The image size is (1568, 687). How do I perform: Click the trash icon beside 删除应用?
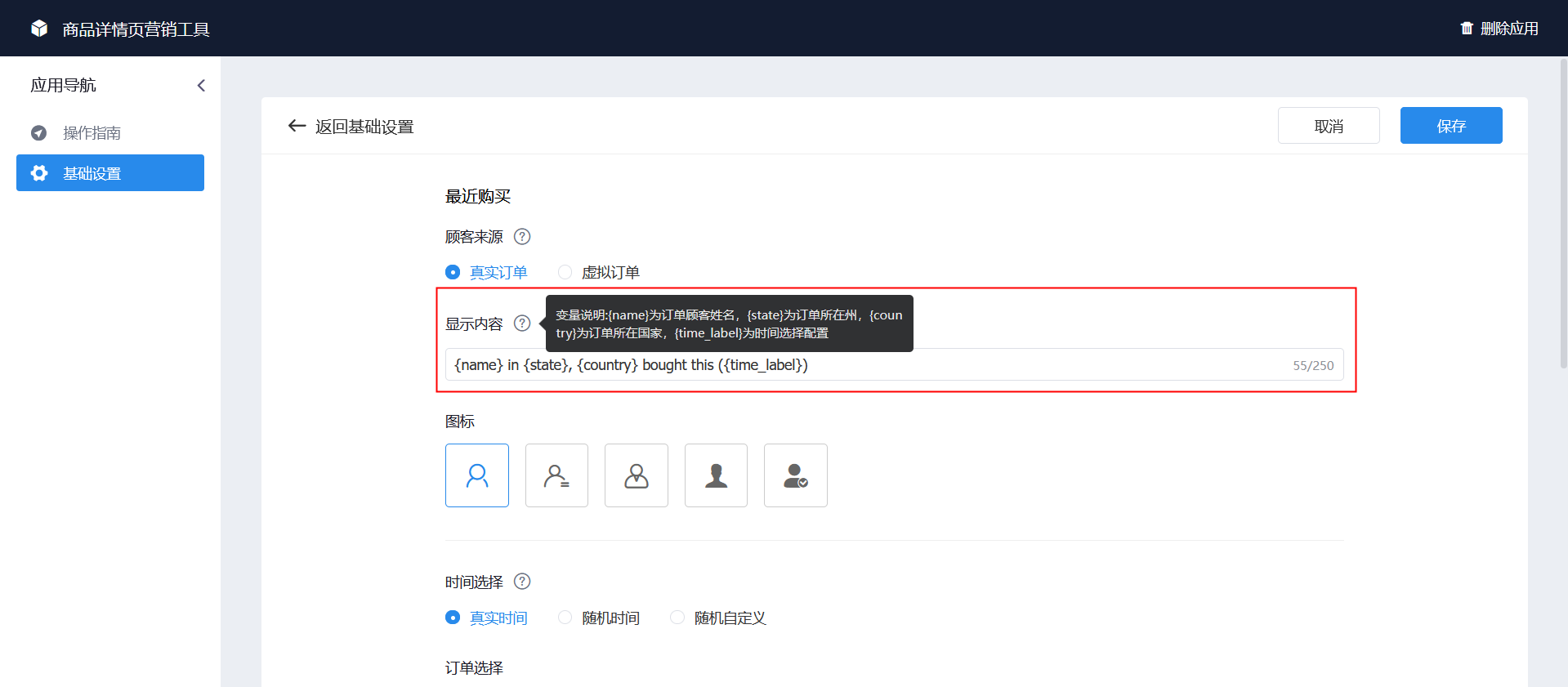tap(1467, 29)
